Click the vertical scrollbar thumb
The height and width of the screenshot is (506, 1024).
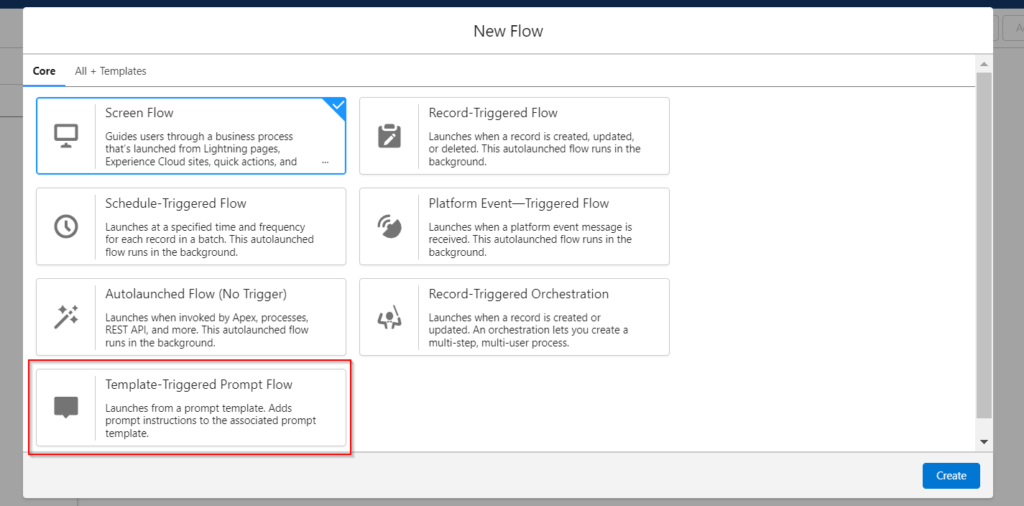[x=984, y=245]
